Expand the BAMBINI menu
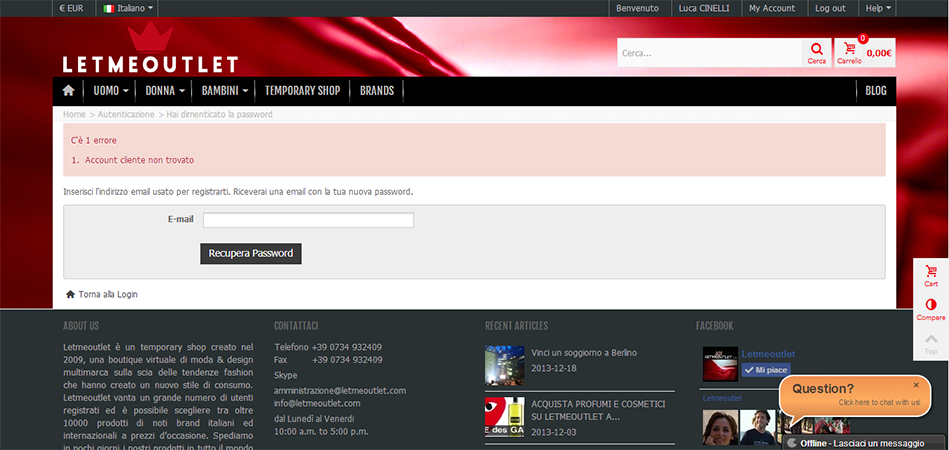Image resolution: width=949 pixels, height=450 pixels. (x=225, y=91)
